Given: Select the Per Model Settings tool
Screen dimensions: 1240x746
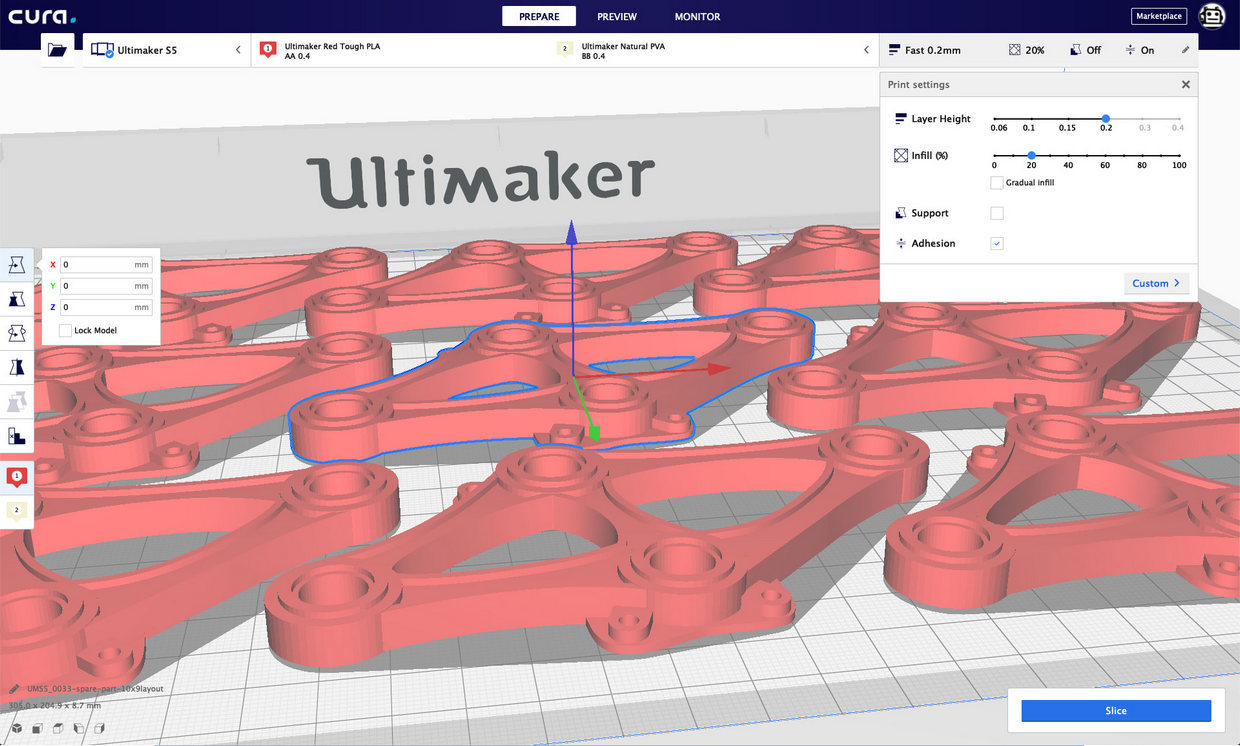Looking at the screenshot, I should coord(17,402).
